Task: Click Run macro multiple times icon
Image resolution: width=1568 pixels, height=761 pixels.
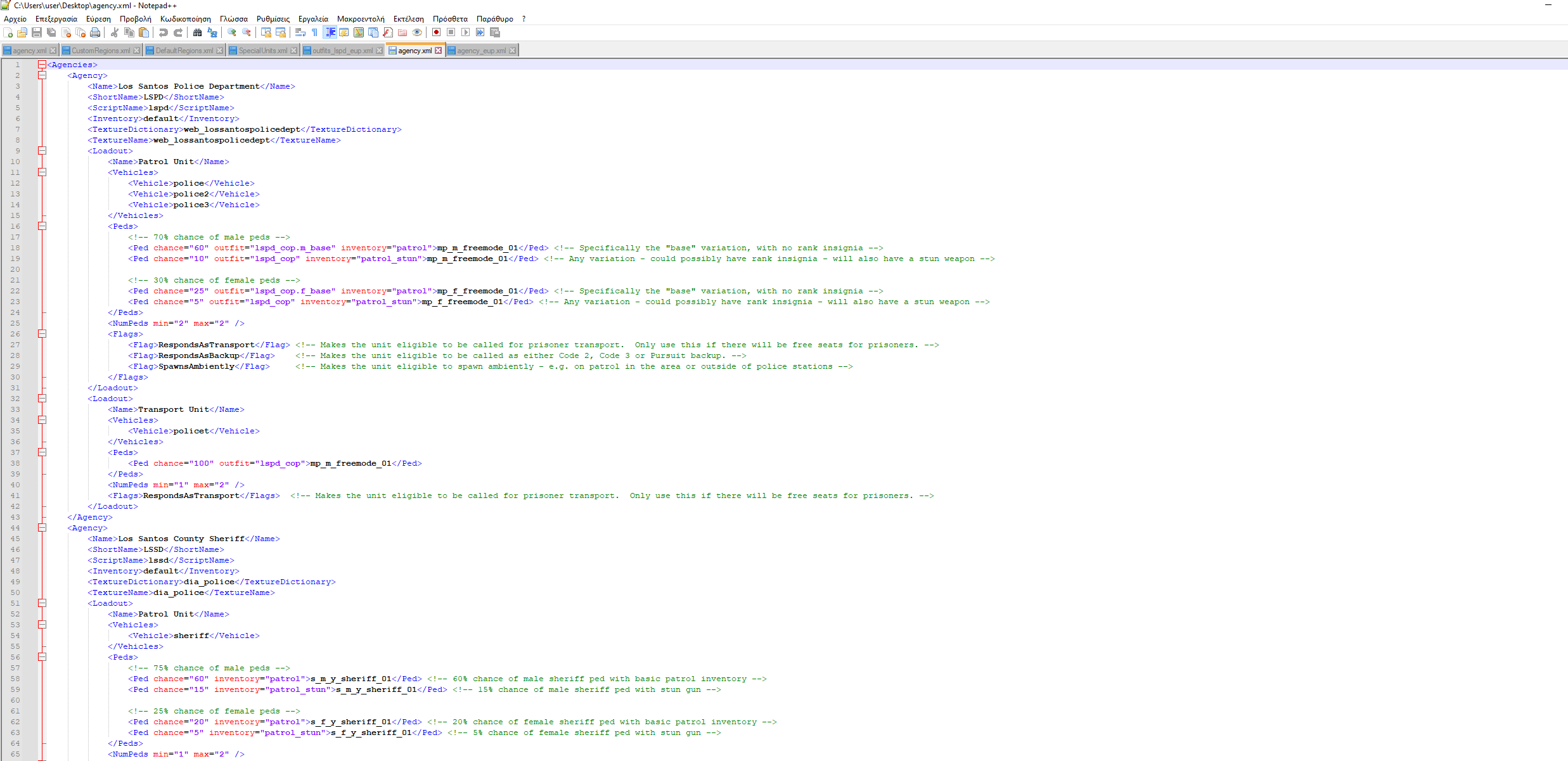Action: [x=480, y=32]
